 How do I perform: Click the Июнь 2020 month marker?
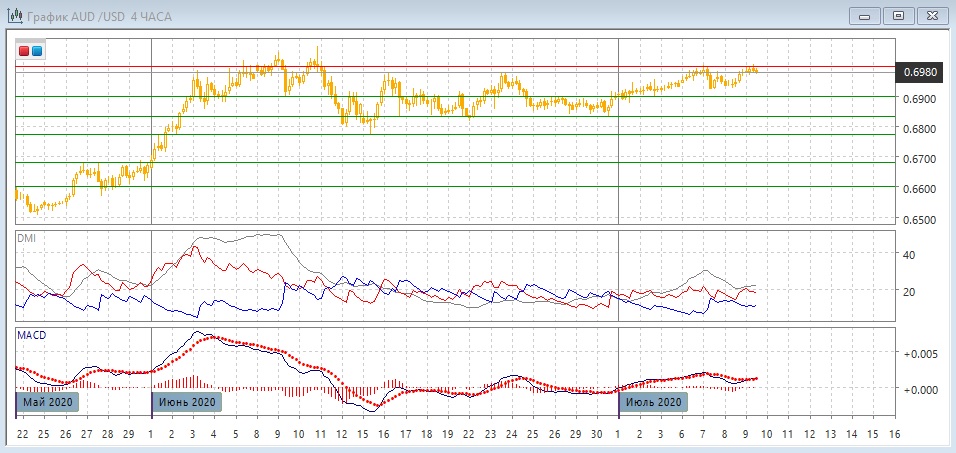(x=187, y=402)
